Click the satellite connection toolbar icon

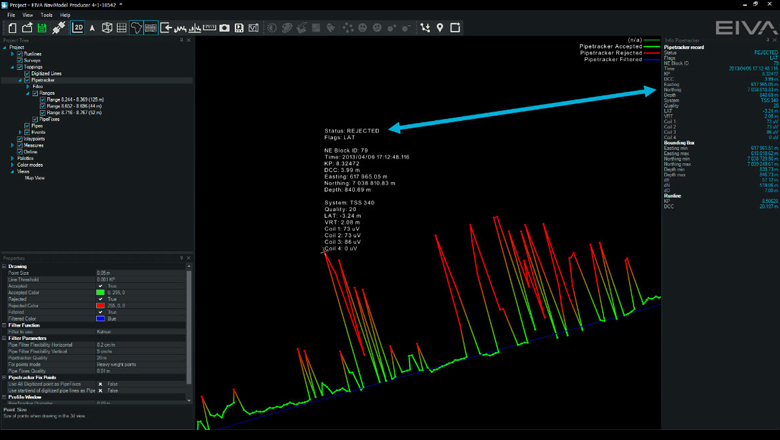coord(58,28)
